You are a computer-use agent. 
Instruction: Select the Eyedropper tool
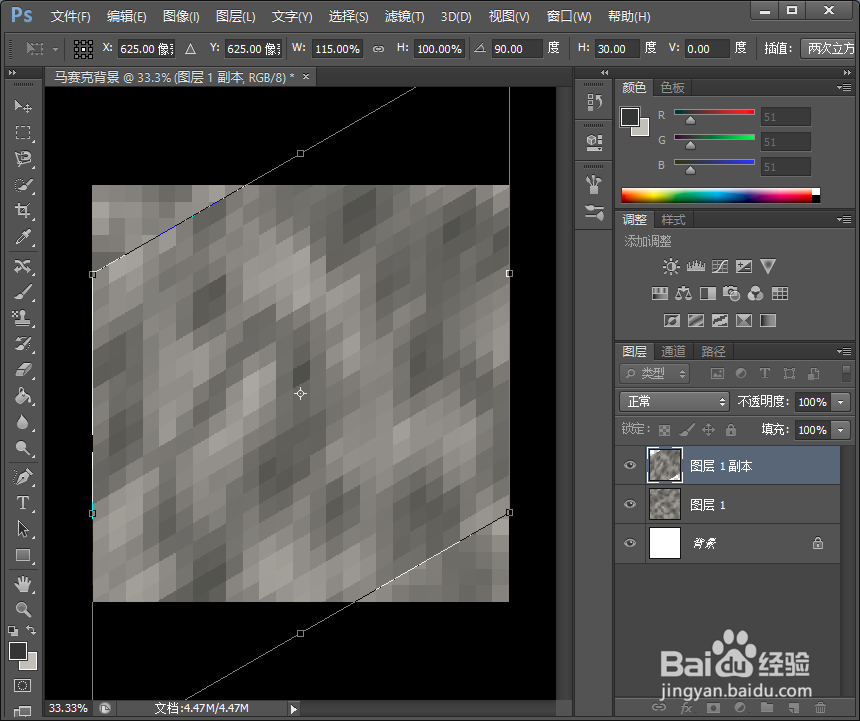[x=23, y=237]
